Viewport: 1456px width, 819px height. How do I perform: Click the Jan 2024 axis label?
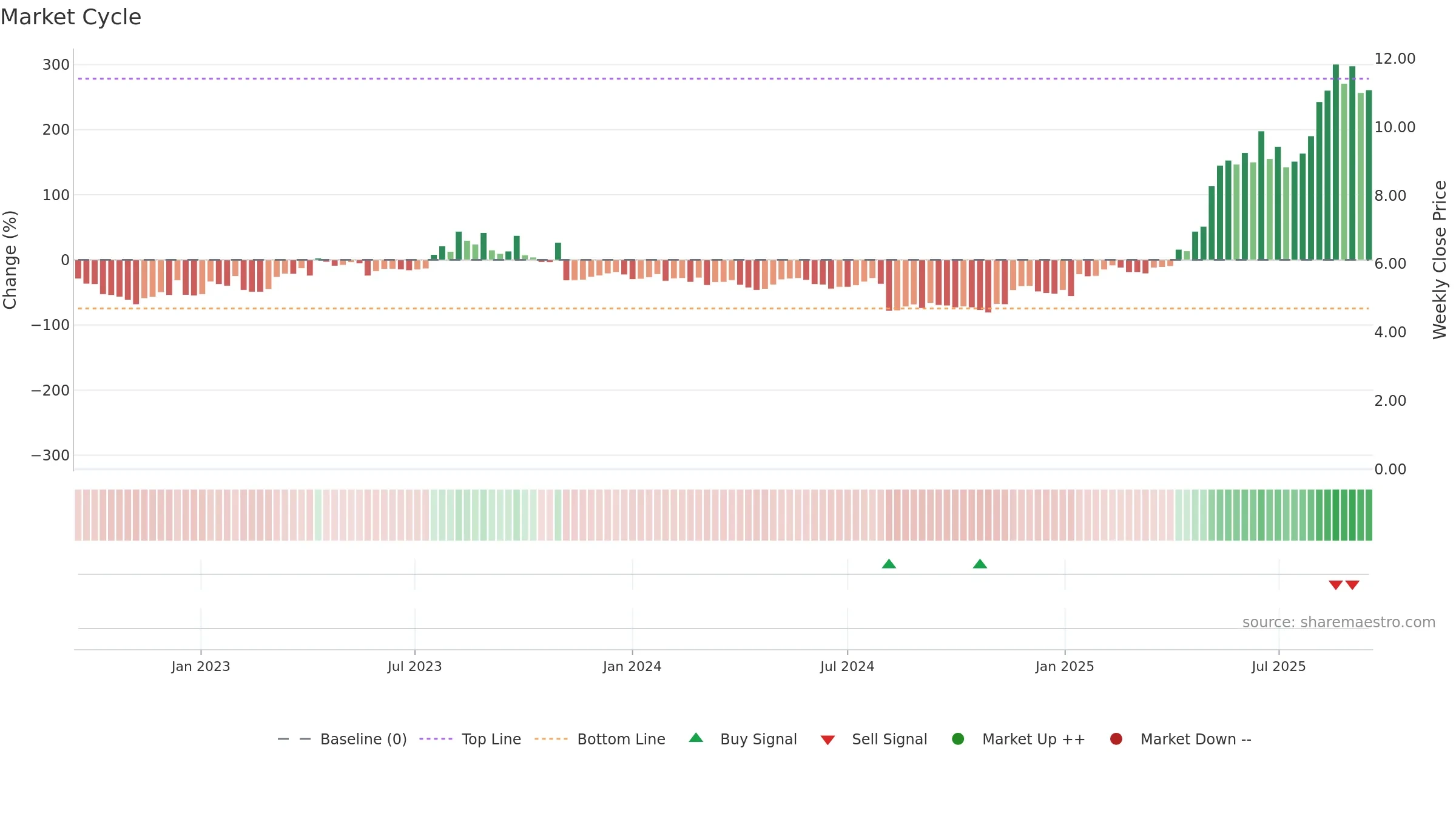(x=632, y=667)
